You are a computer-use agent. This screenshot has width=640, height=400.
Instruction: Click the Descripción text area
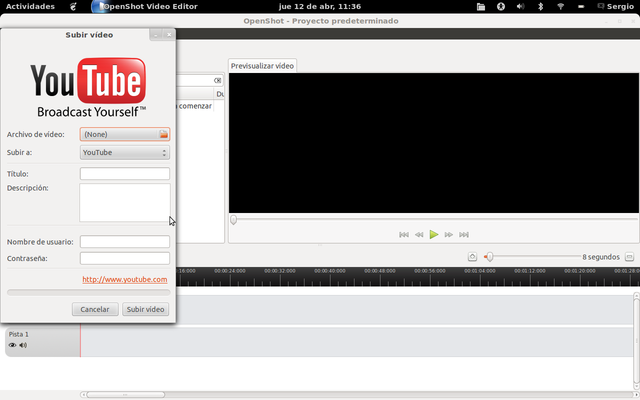pos(125,202)
